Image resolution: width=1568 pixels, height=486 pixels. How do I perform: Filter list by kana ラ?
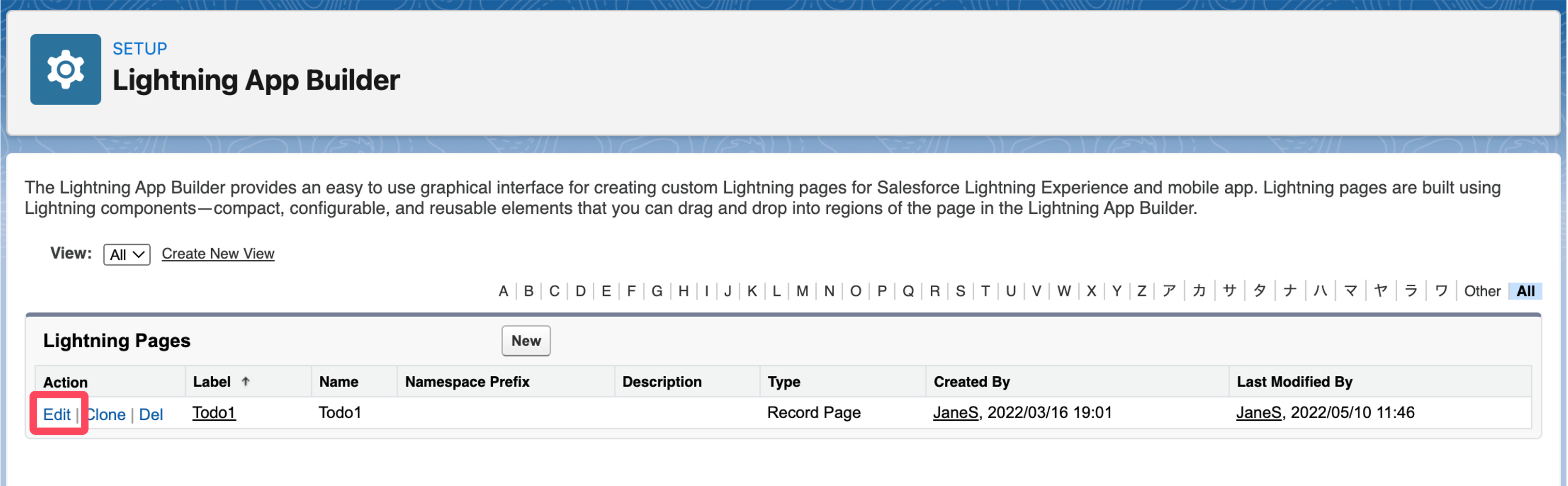click(x=1410, y=291)
